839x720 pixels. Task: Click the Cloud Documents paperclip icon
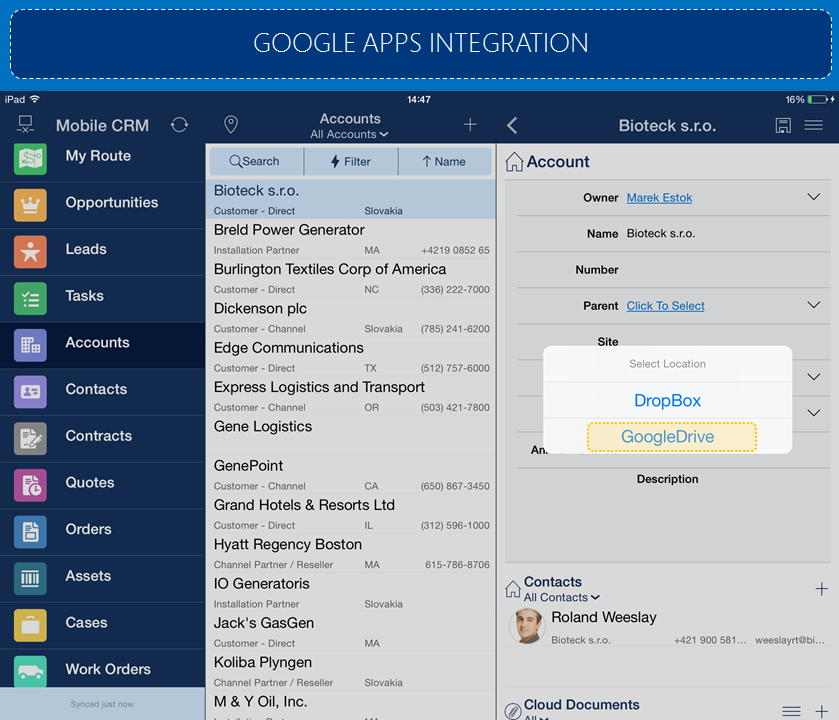click(x=513, y=710)
